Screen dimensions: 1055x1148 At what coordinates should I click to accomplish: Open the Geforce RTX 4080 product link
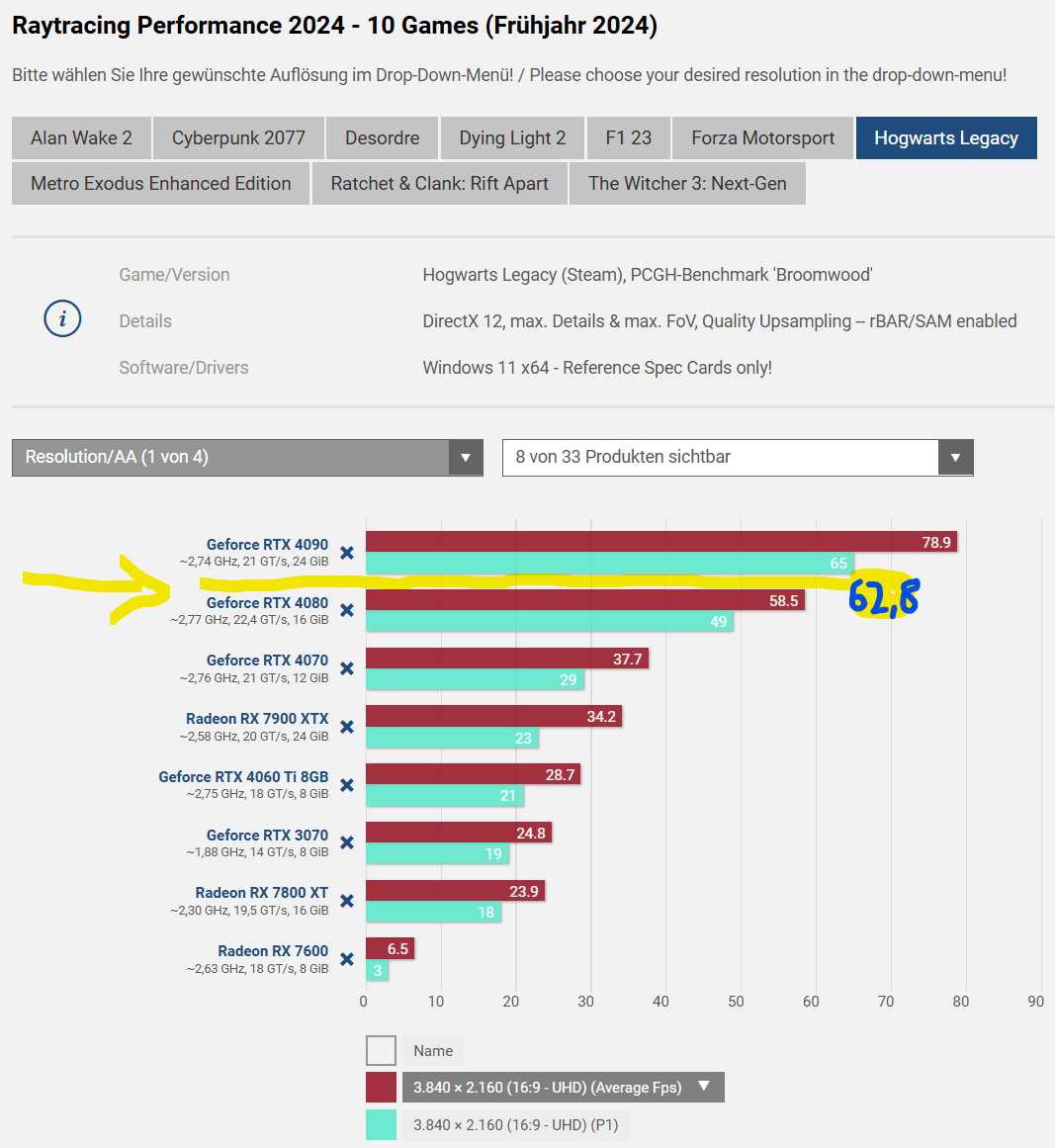coord(267,602)
